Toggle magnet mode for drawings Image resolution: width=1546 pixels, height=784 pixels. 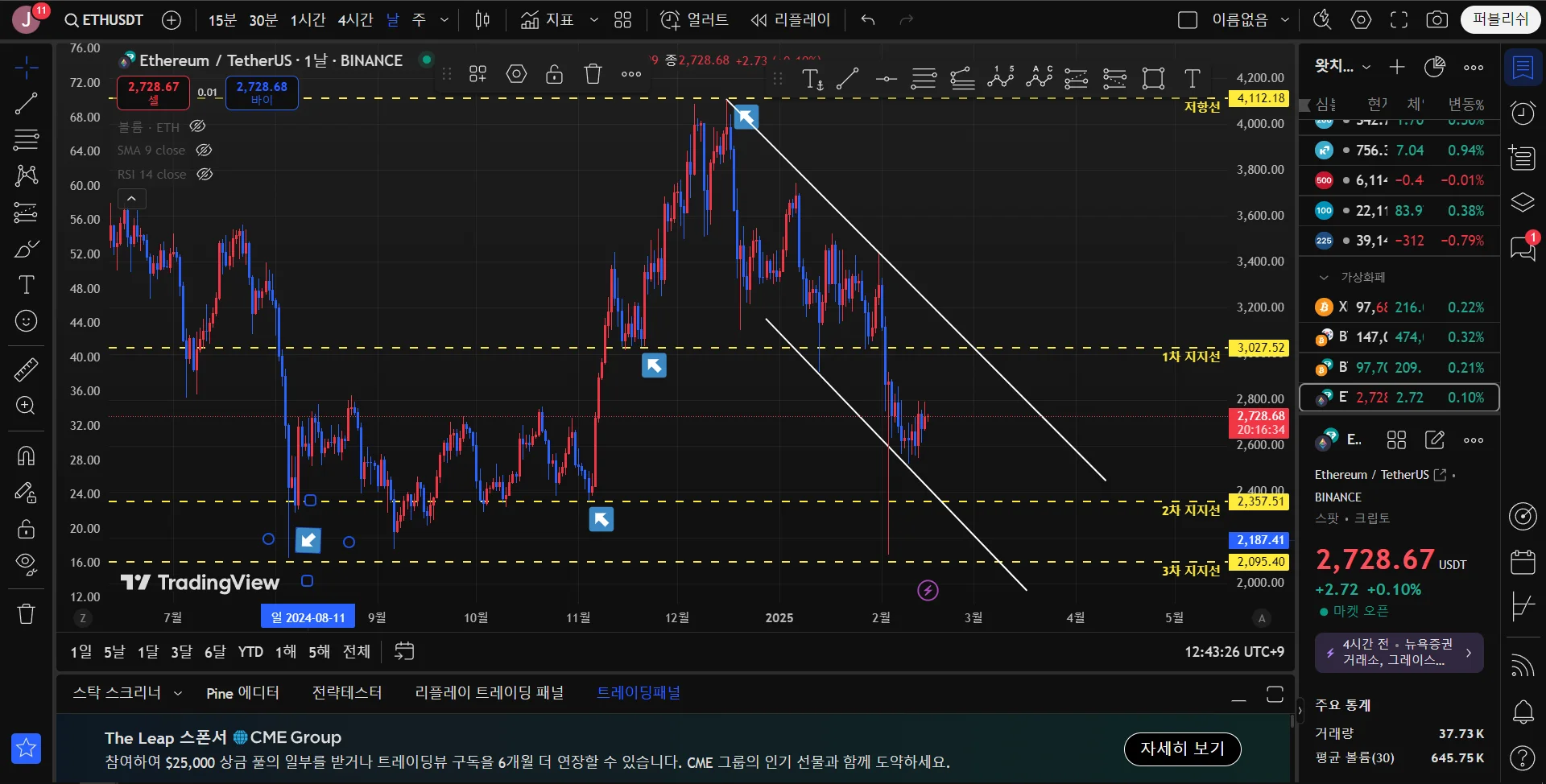coord(27,456)
